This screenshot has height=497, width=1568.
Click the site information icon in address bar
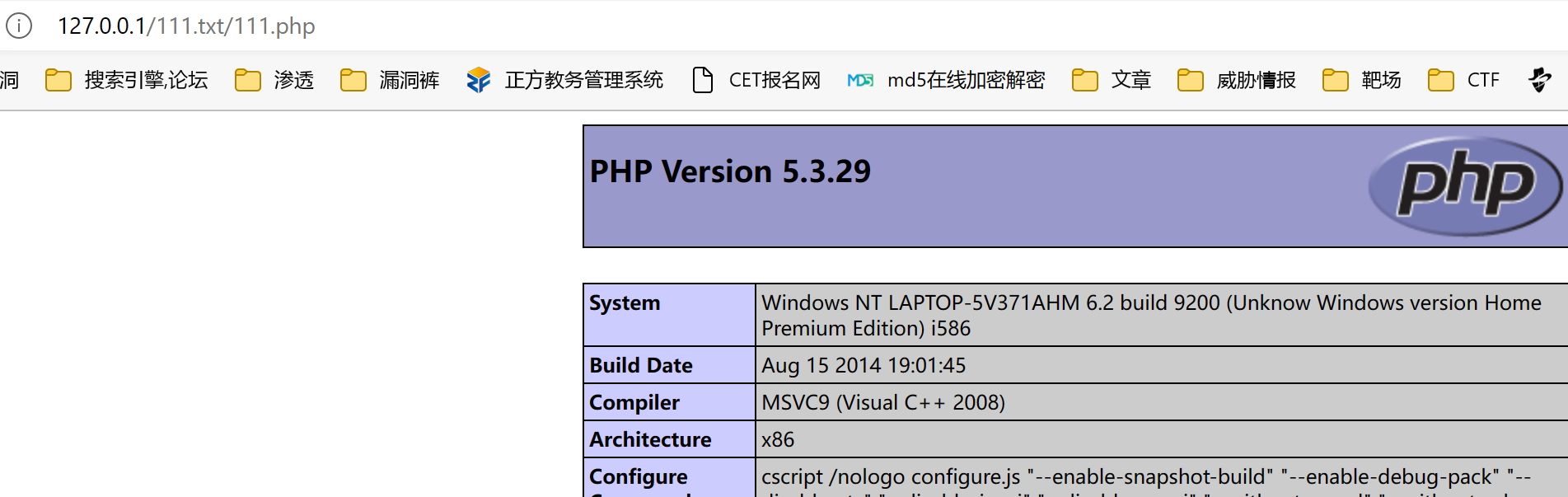point(18,26)
